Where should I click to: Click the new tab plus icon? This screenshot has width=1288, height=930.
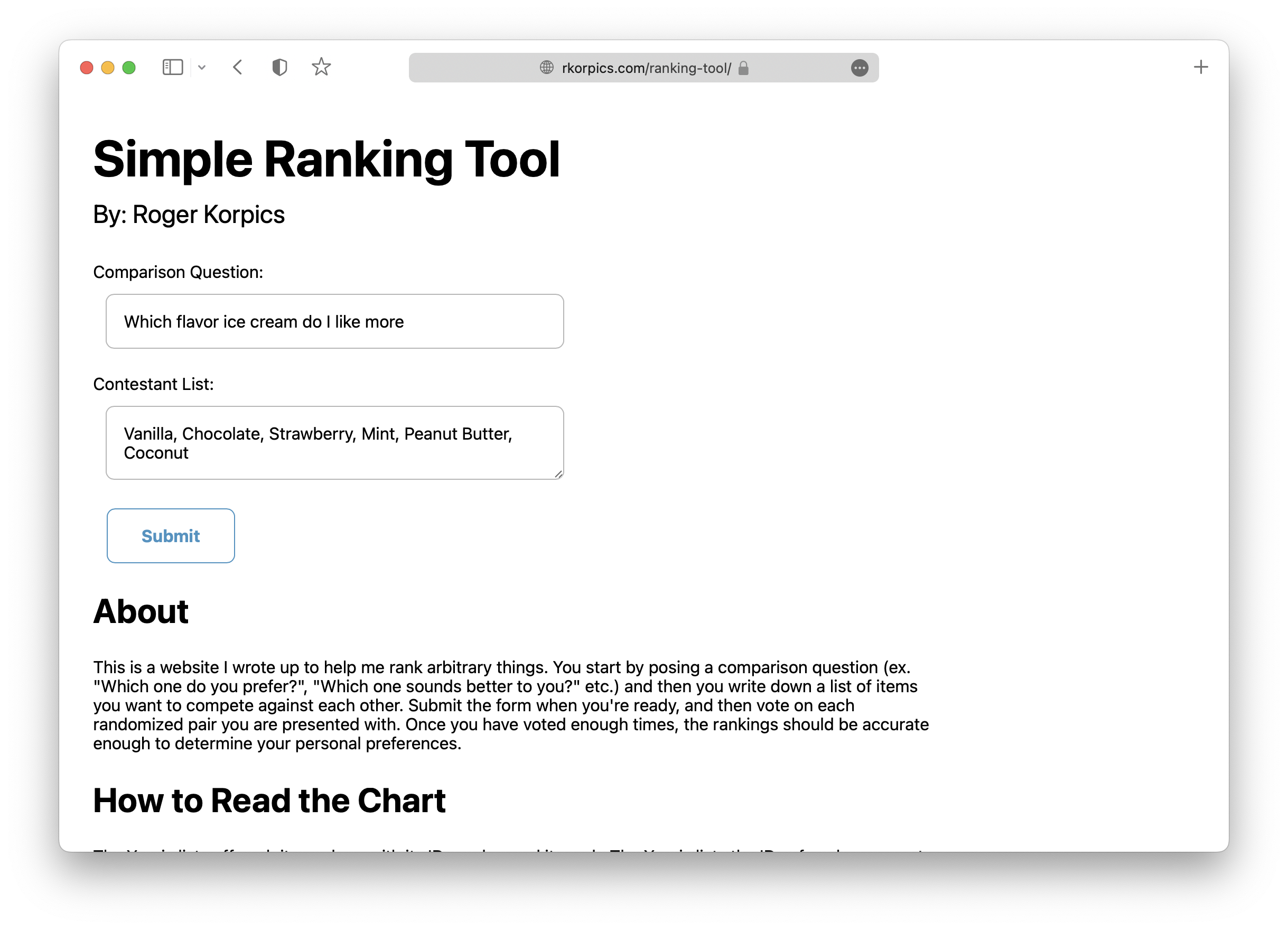pyautogui.click(x=1201, y=67)
